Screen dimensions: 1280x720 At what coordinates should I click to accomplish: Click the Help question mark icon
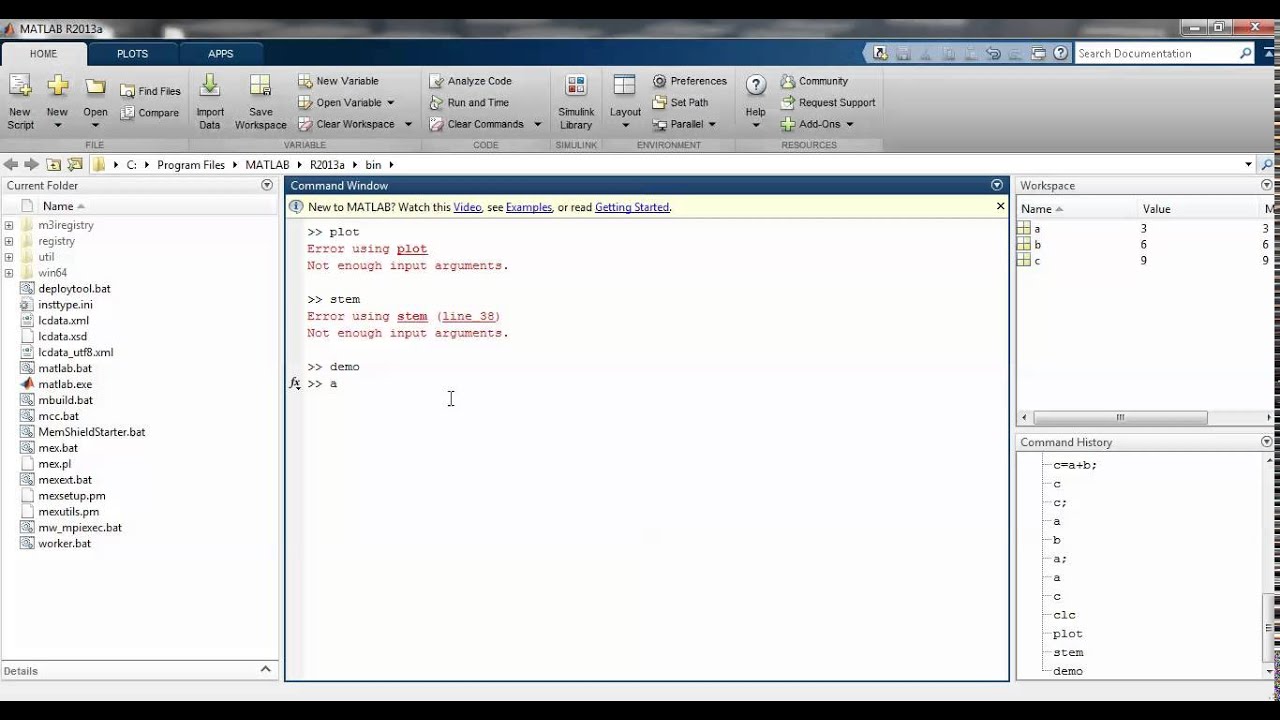tap(756, 86)
